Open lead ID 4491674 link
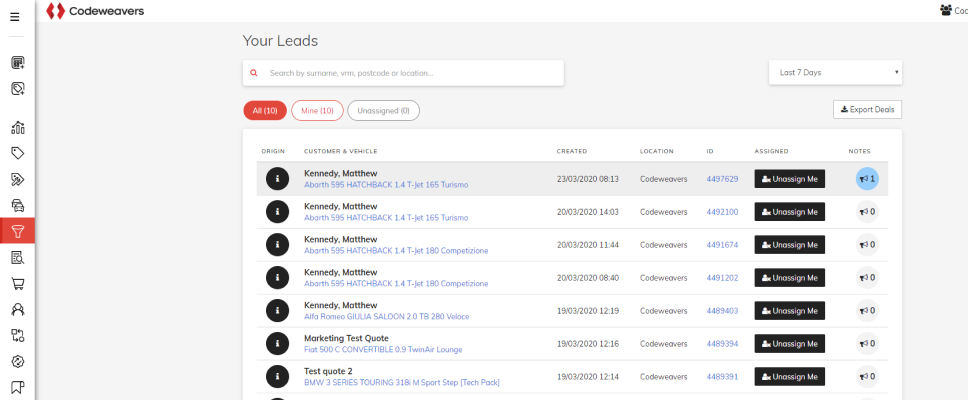 (722, 245)
